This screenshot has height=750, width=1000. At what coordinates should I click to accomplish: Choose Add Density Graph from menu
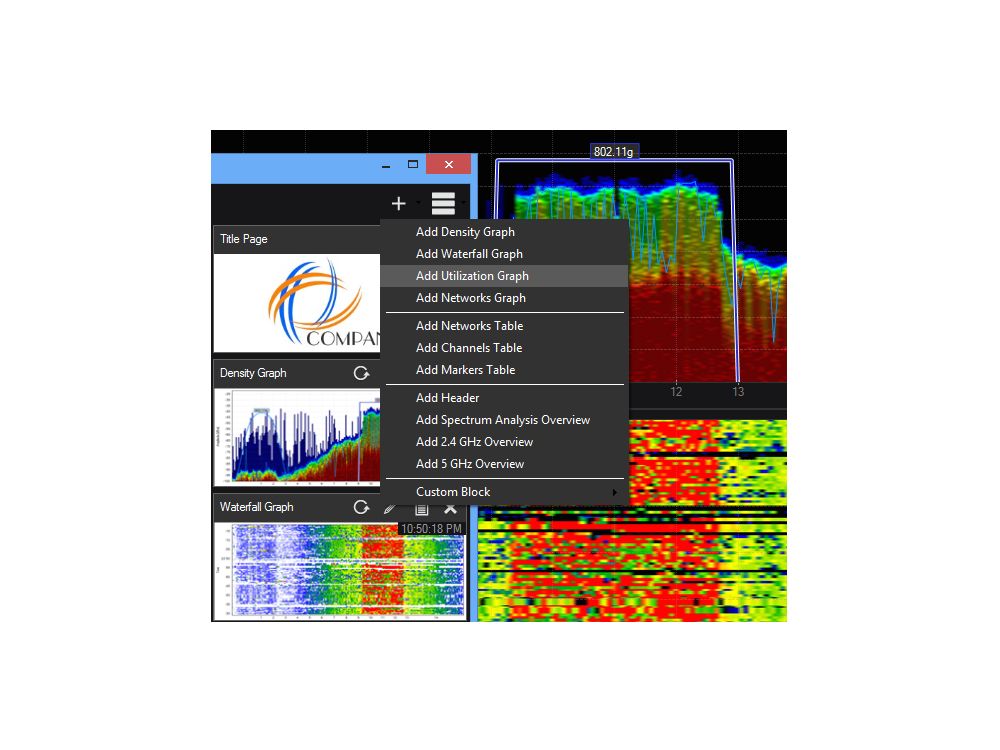pyautogui.click(x=504, y=232)
